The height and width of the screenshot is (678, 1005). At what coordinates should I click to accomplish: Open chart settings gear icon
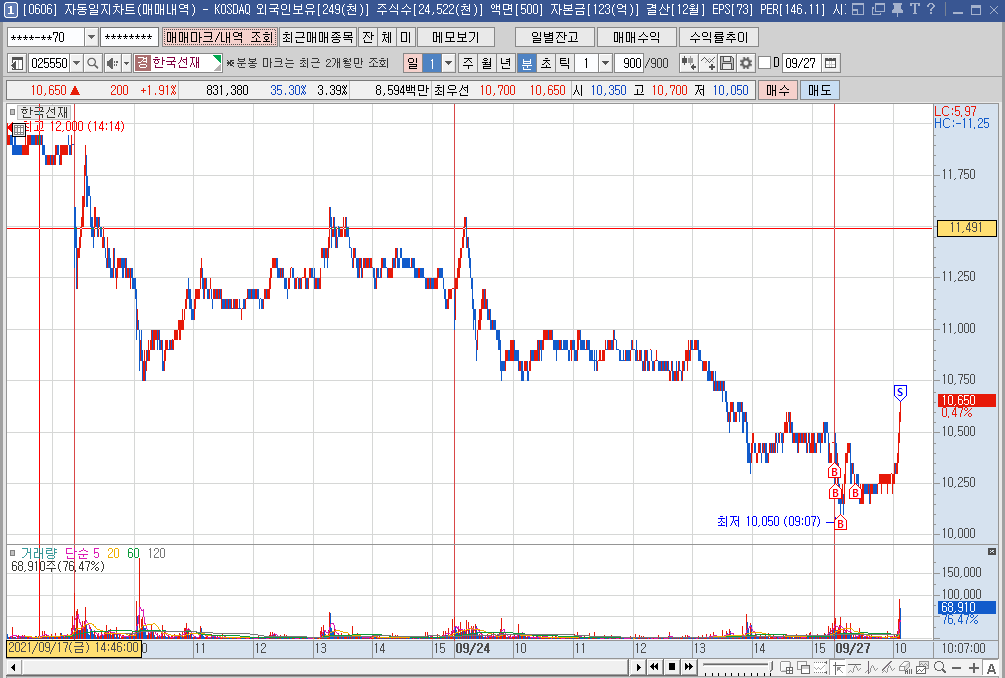coord(745,63)
